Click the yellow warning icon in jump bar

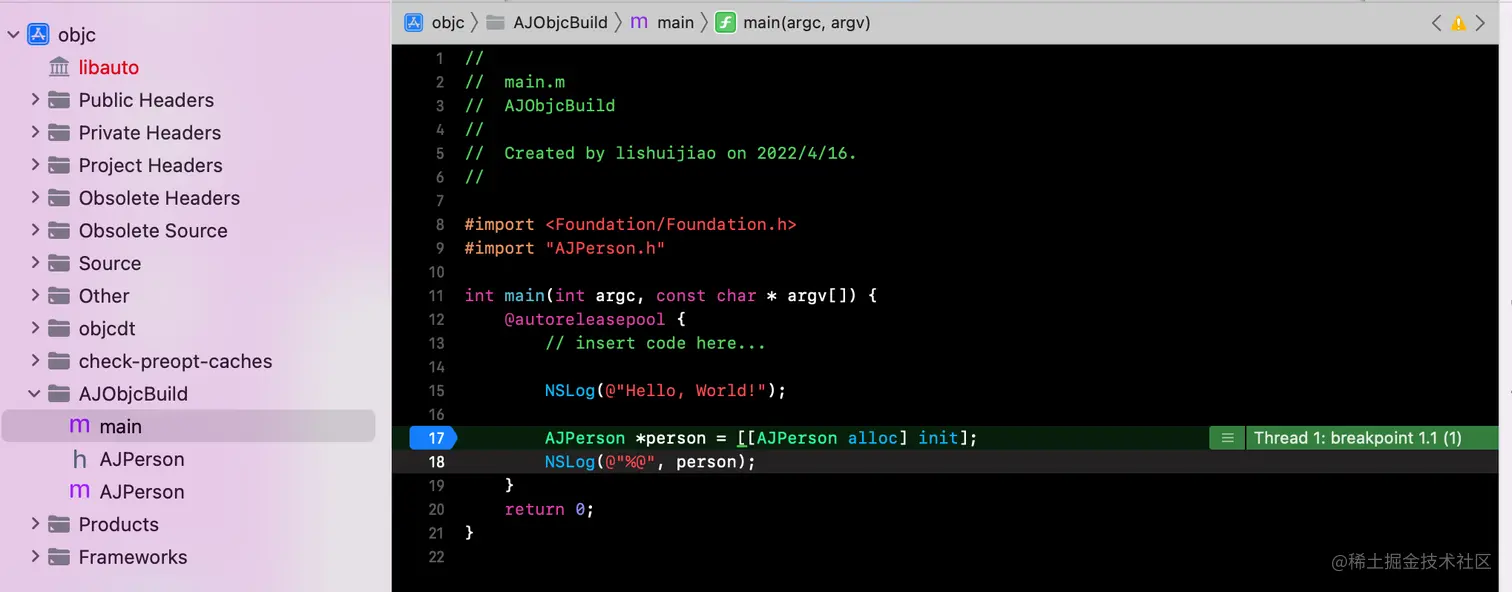click(1458, 23)
